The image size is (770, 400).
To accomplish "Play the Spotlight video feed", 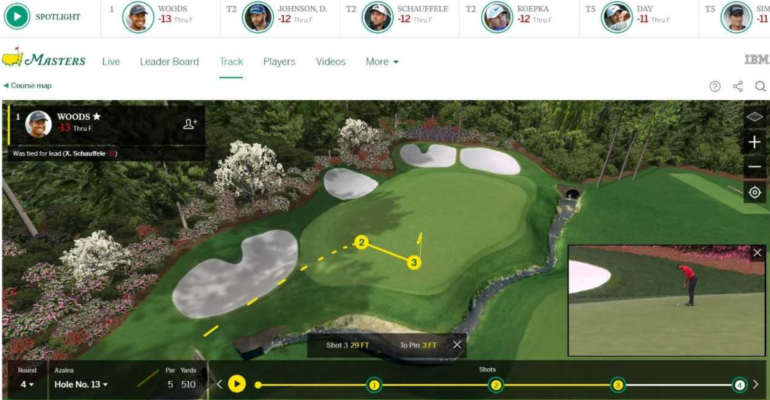I will [x=17, y=16].
